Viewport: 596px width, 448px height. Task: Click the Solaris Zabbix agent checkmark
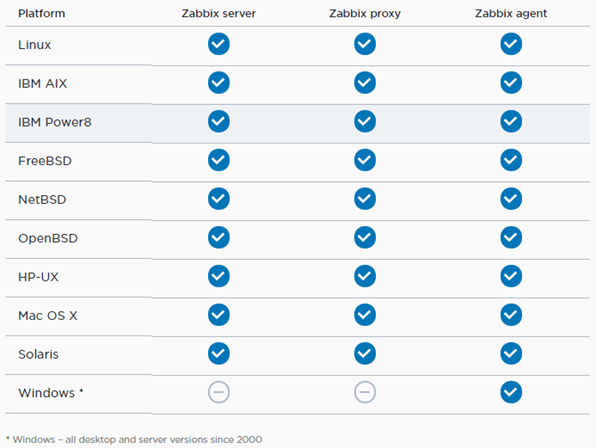[x=511, y=354]
